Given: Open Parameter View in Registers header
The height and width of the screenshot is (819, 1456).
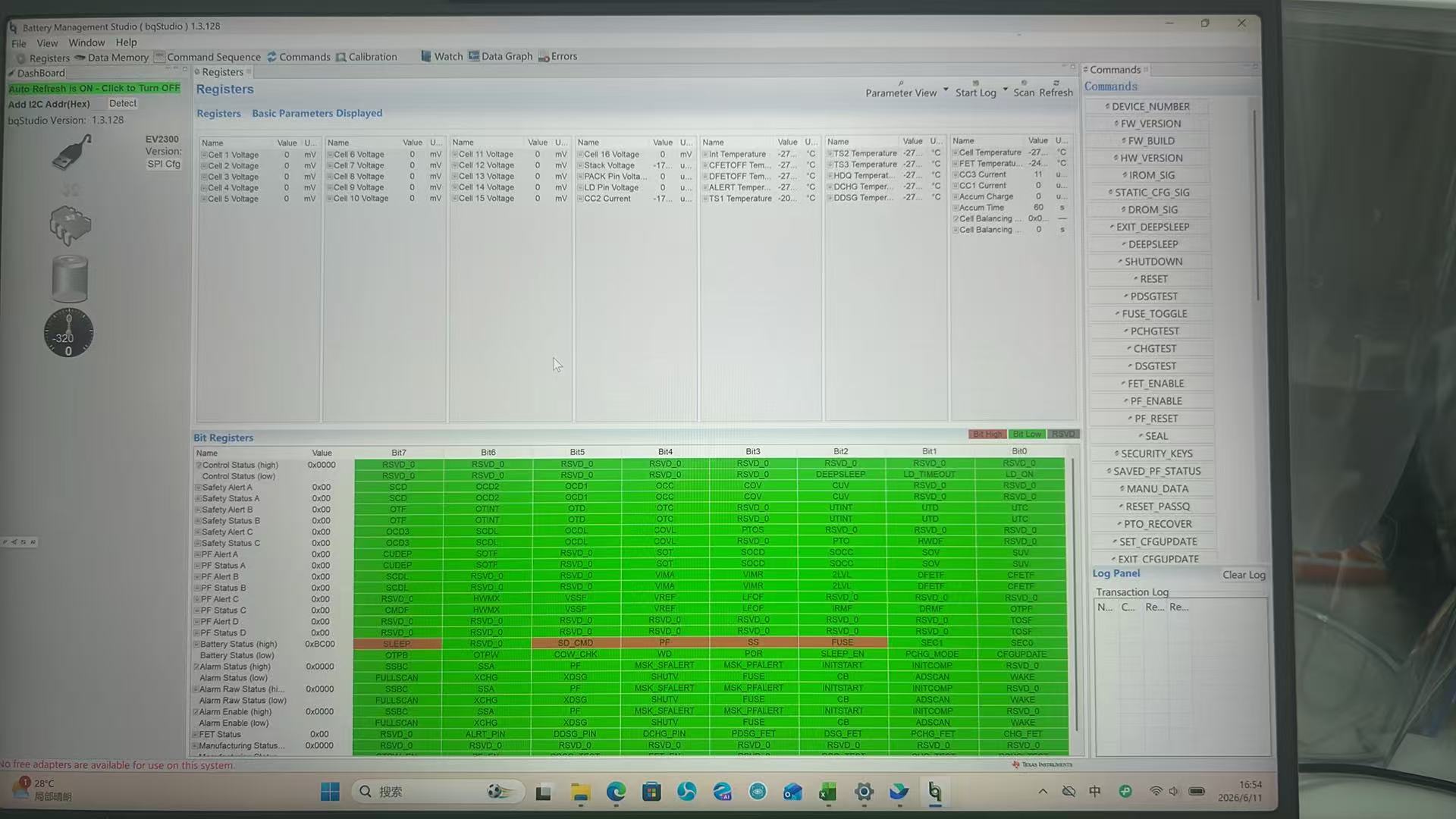Looking at the screenshot, I should click(x=901, y=89).
